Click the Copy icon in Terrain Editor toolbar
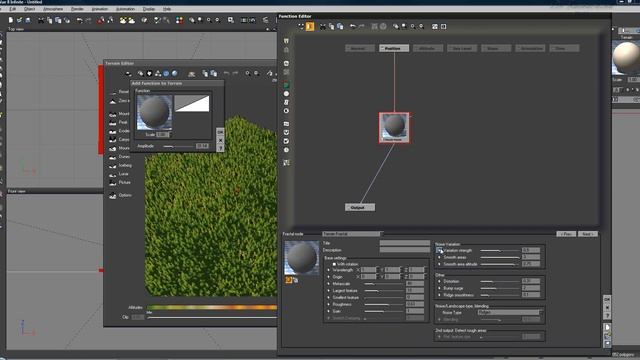The image size is (640, 360). coord(205,73)
